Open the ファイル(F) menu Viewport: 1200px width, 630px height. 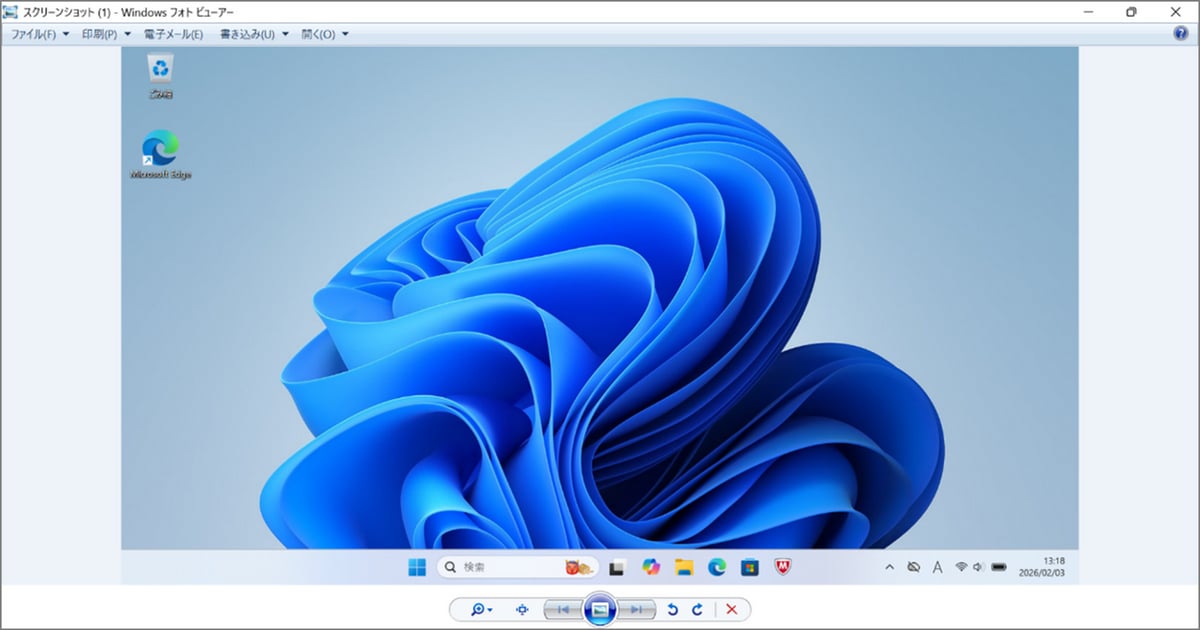point(39,34)
